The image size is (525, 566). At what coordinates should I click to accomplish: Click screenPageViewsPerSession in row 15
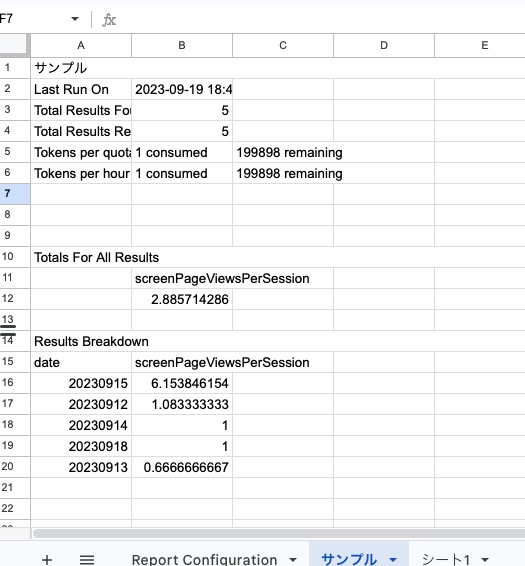[222, 362]
